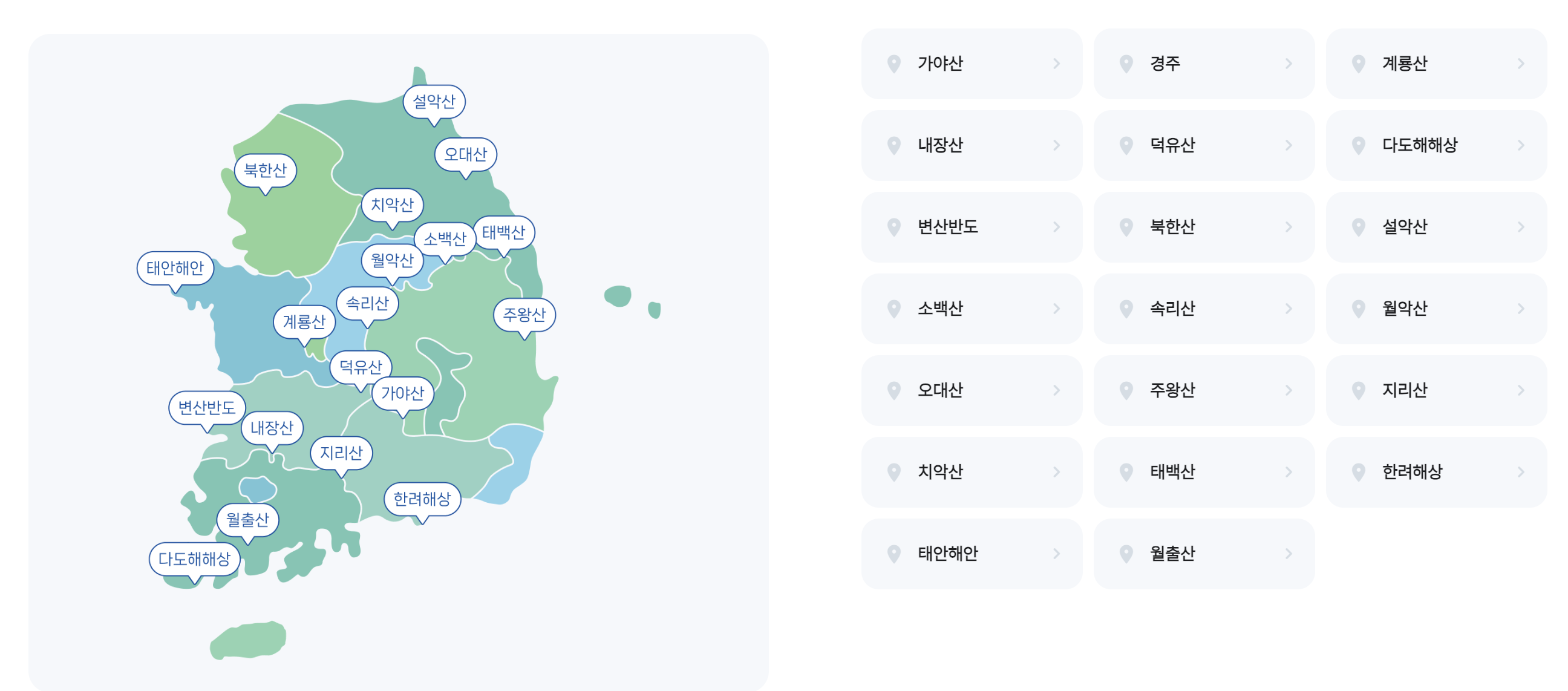Open the arrow next to 다도해해상 entry

tap(1521, 145)
